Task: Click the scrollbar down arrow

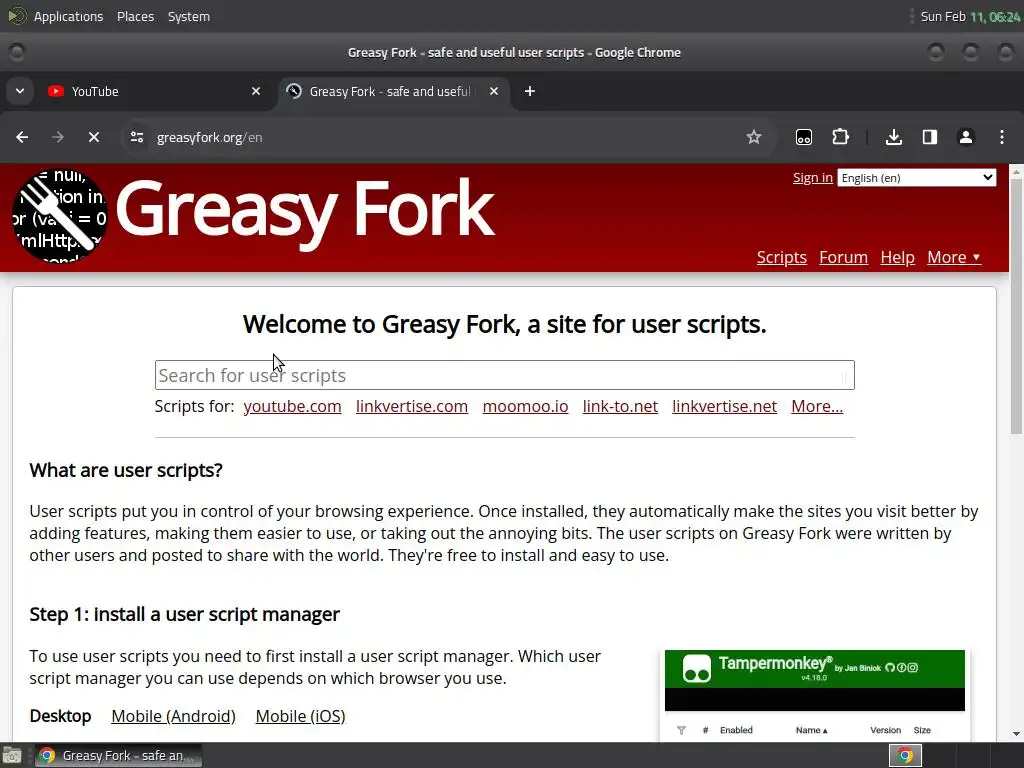Action: (x=1016, y=734)
